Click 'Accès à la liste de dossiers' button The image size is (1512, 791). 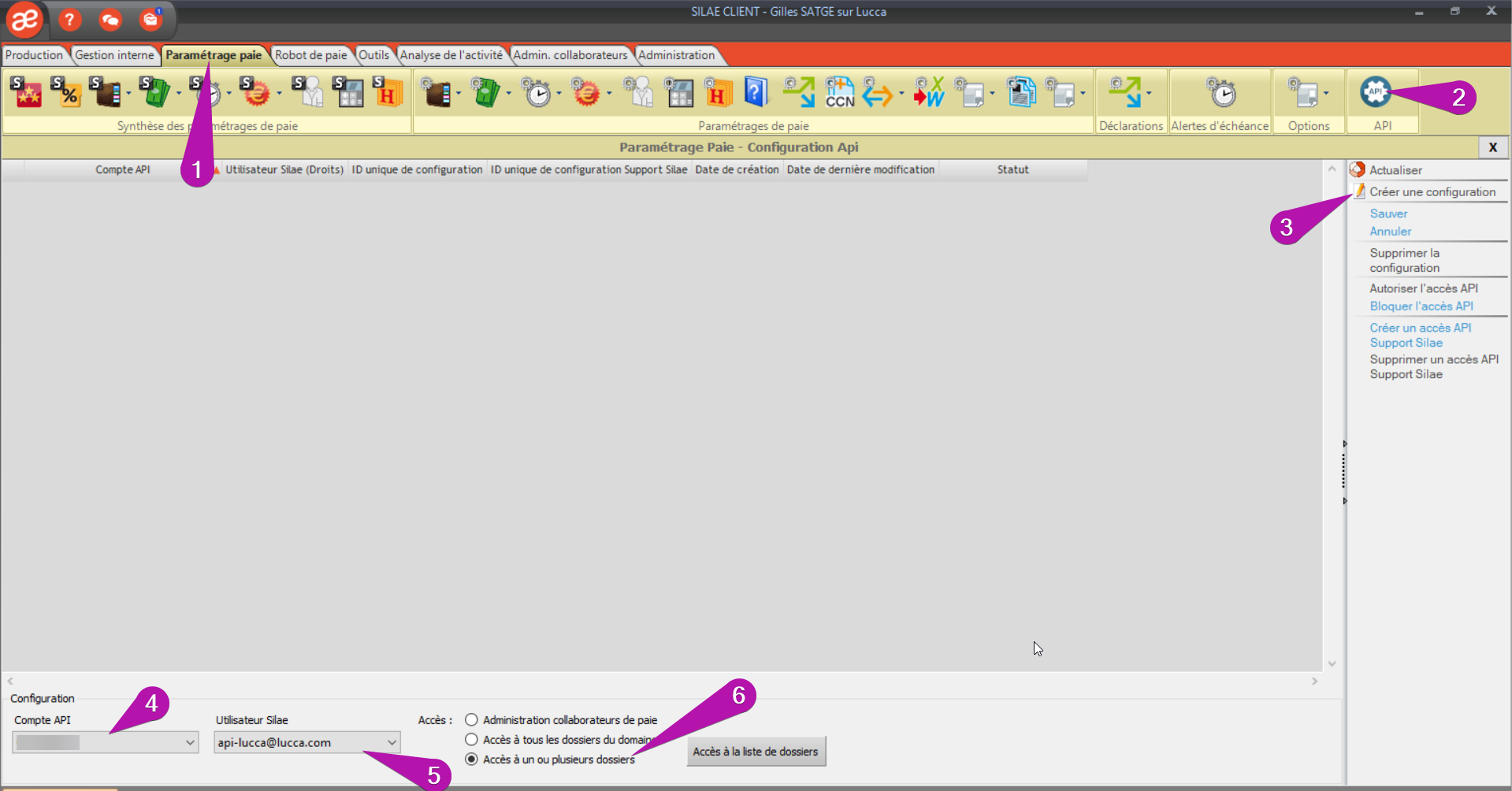click(756, 752)
